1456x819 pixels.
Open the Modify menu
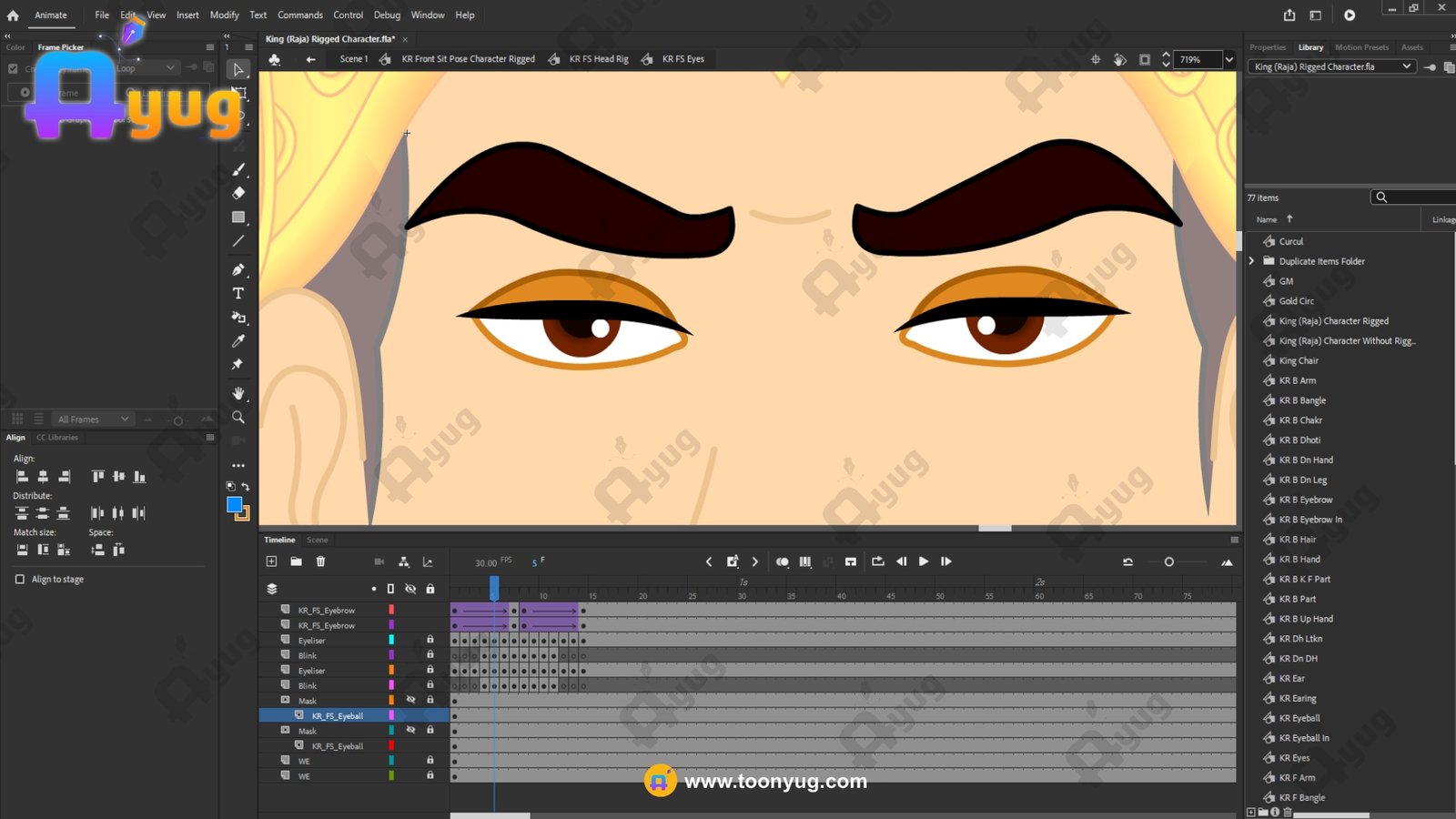coord(224,15)
